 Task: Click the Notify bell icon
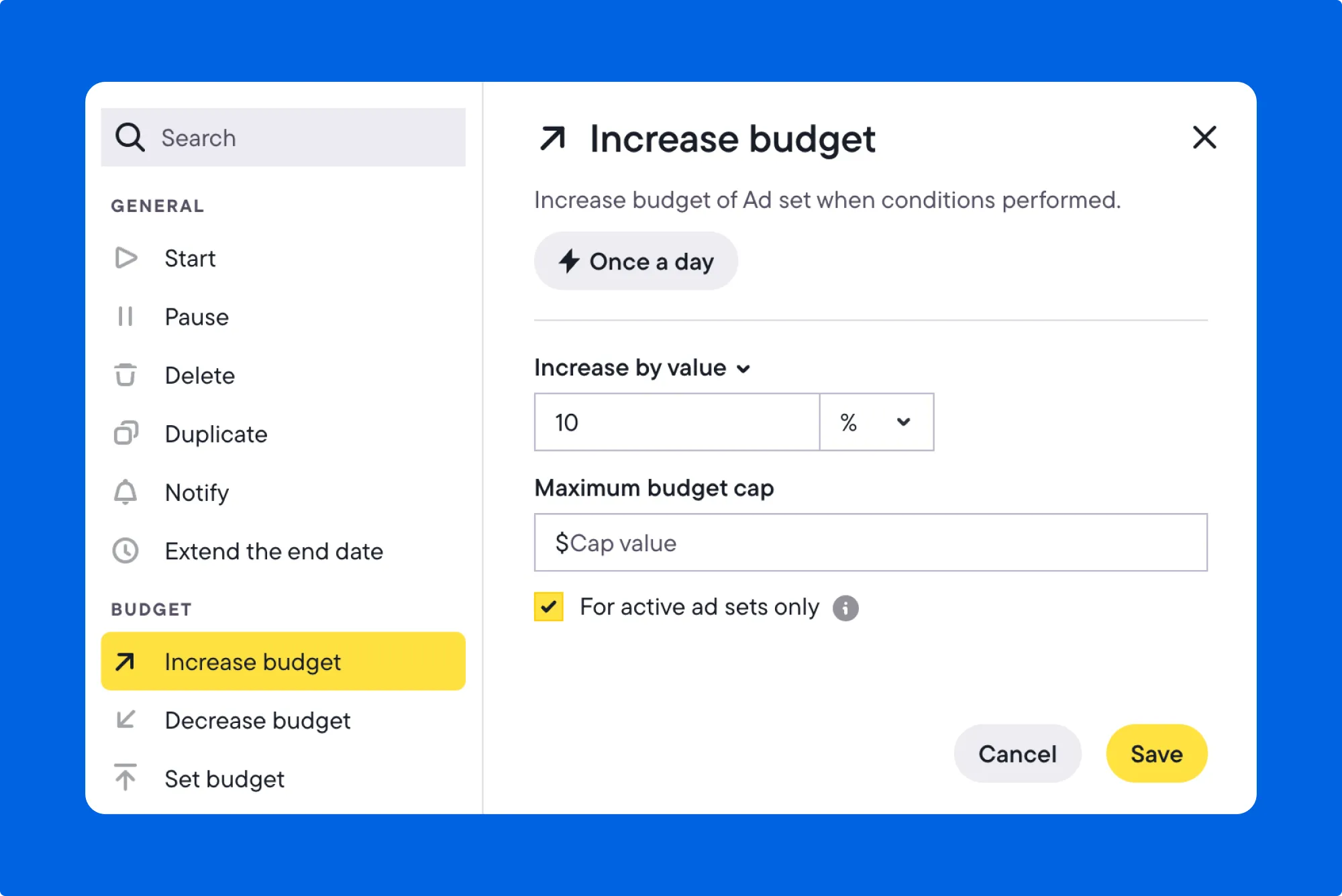point(125,492)
